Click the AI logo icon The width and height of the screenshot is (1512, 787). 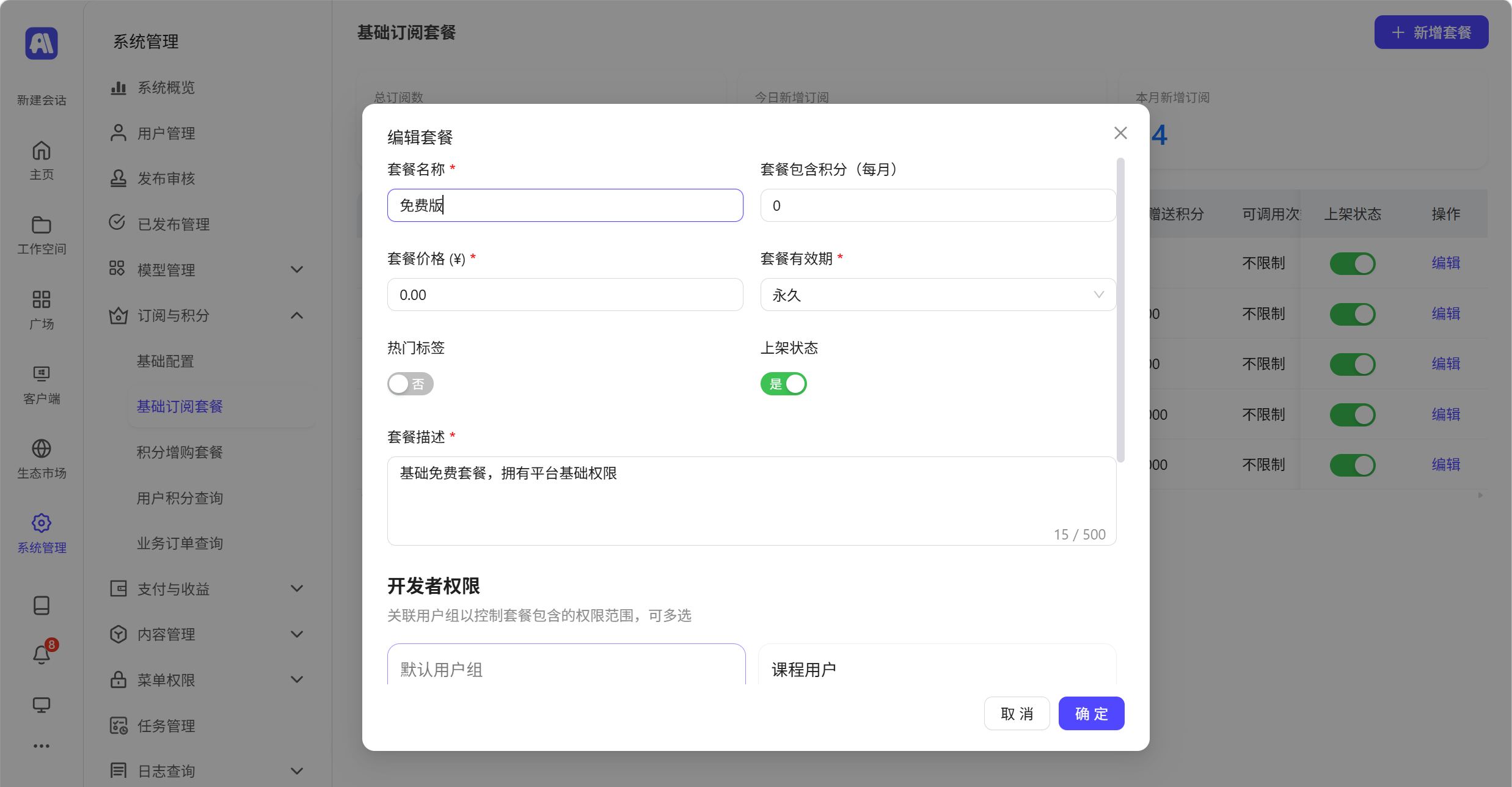click(x=42, y=43)
